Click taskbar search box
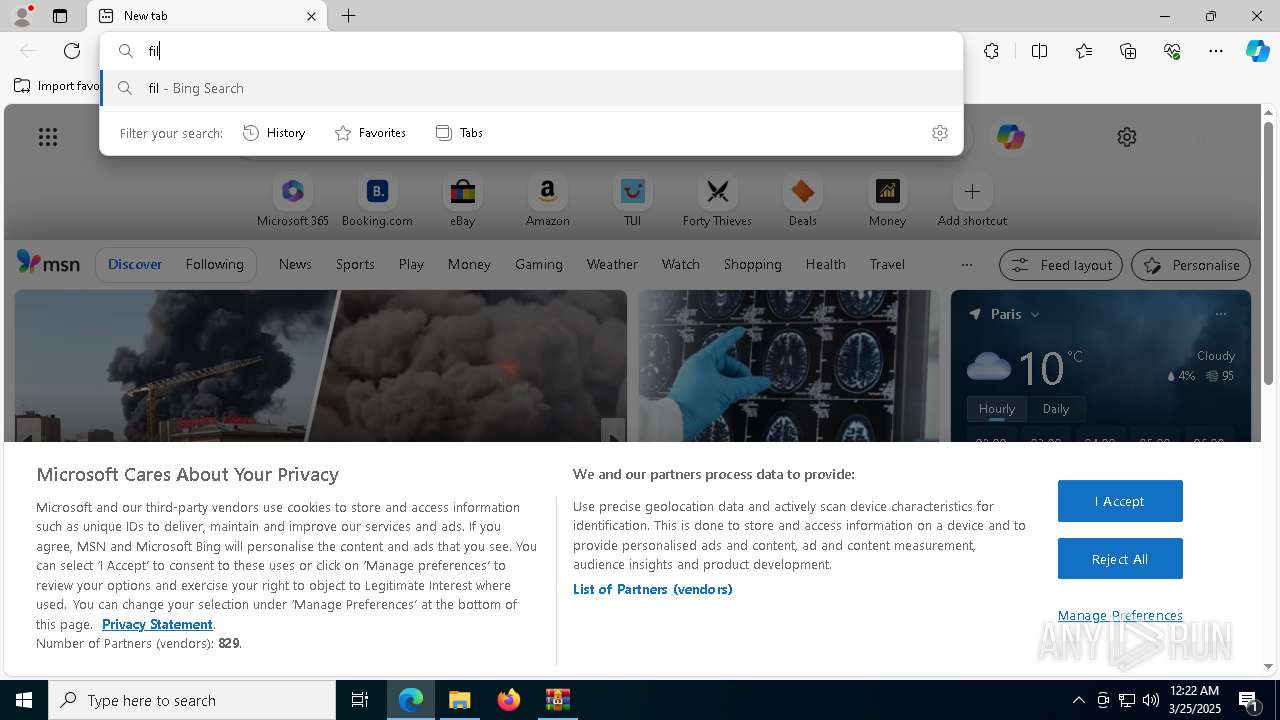The image size is (1280, 720). click(192, 700)
